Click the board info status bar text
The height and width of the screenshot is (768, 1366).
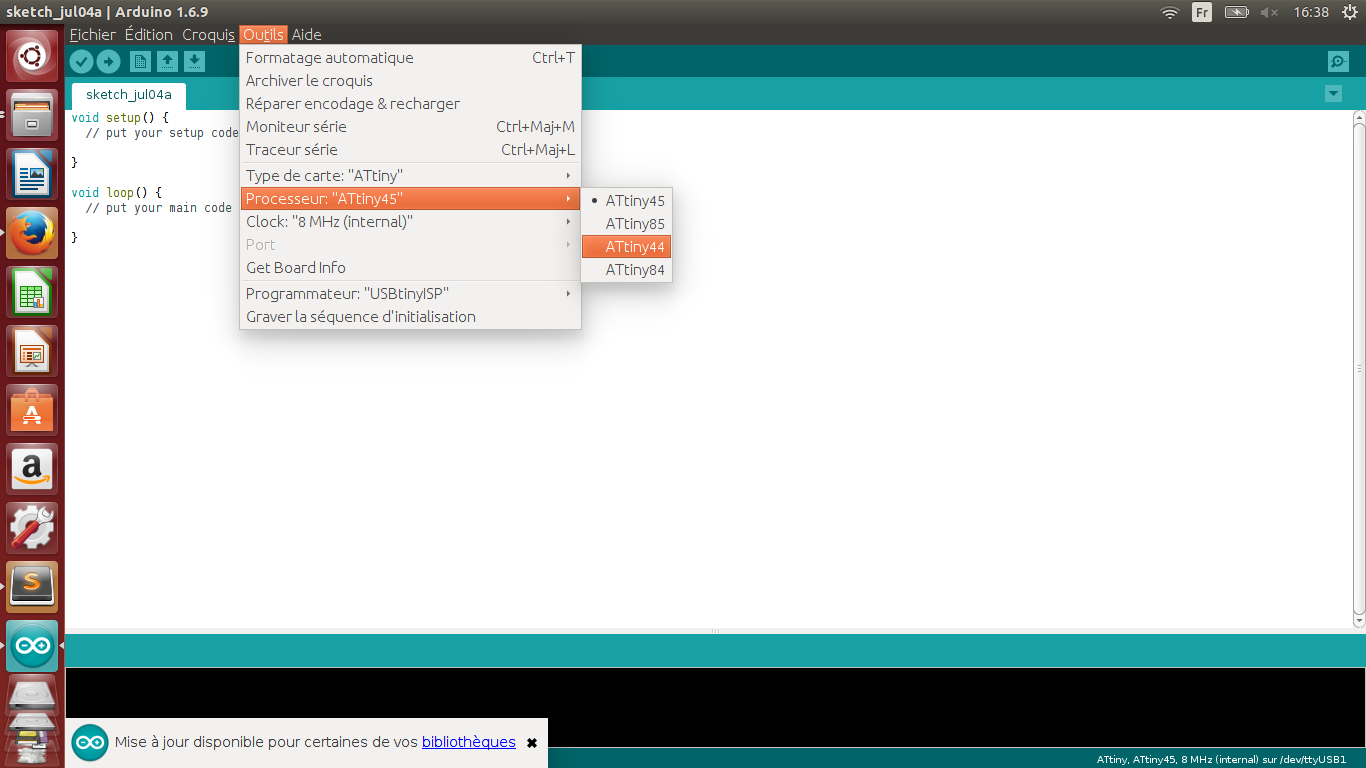coord(1221,760)
